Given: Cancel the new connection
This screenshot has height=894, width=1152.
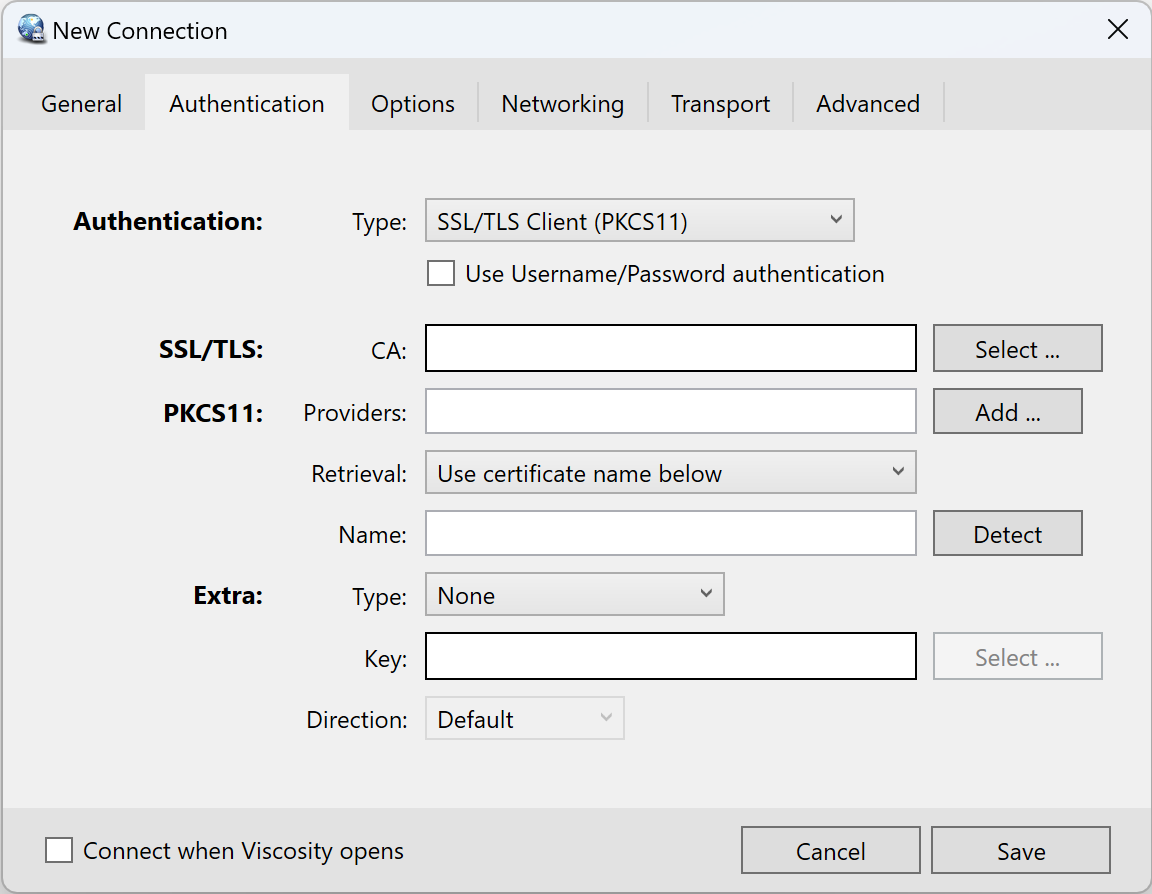Looking at the screenshot, I should click(x=830, y=851).
